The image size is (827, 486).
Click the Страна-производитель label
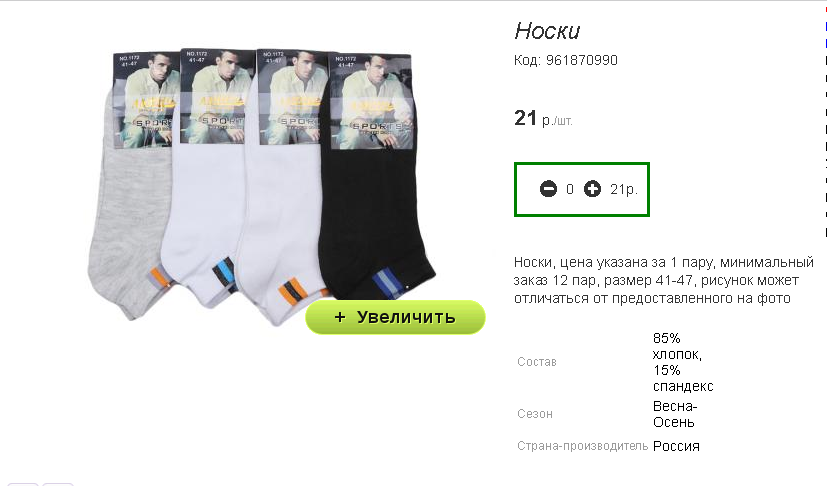(582, 446)
